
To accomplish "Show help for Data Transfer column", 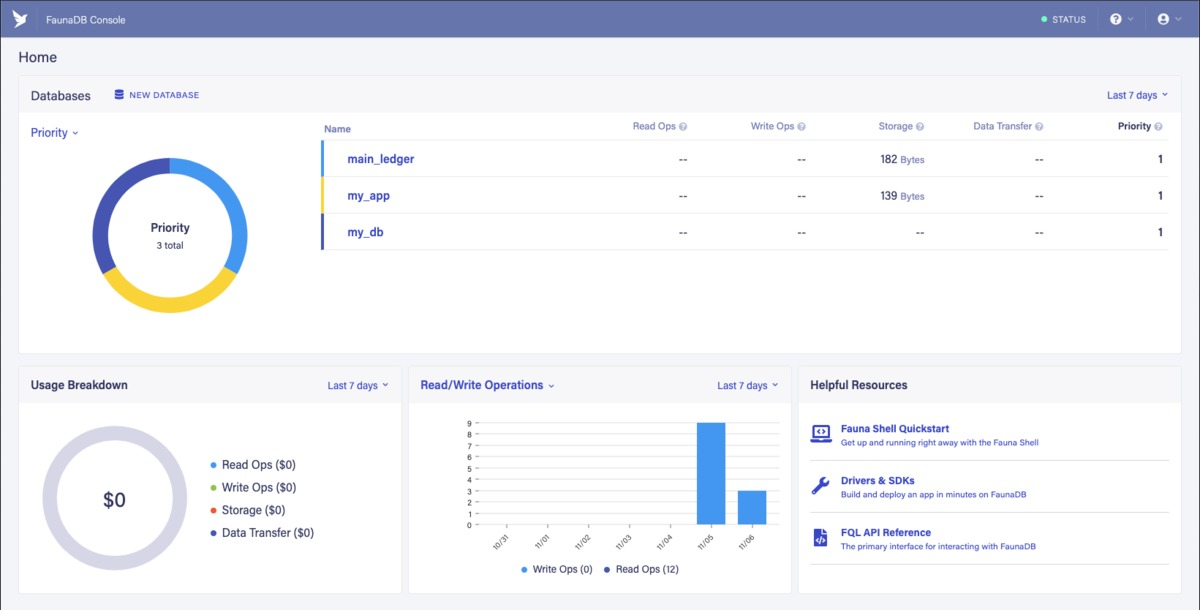I will (x=1040, y=127).
